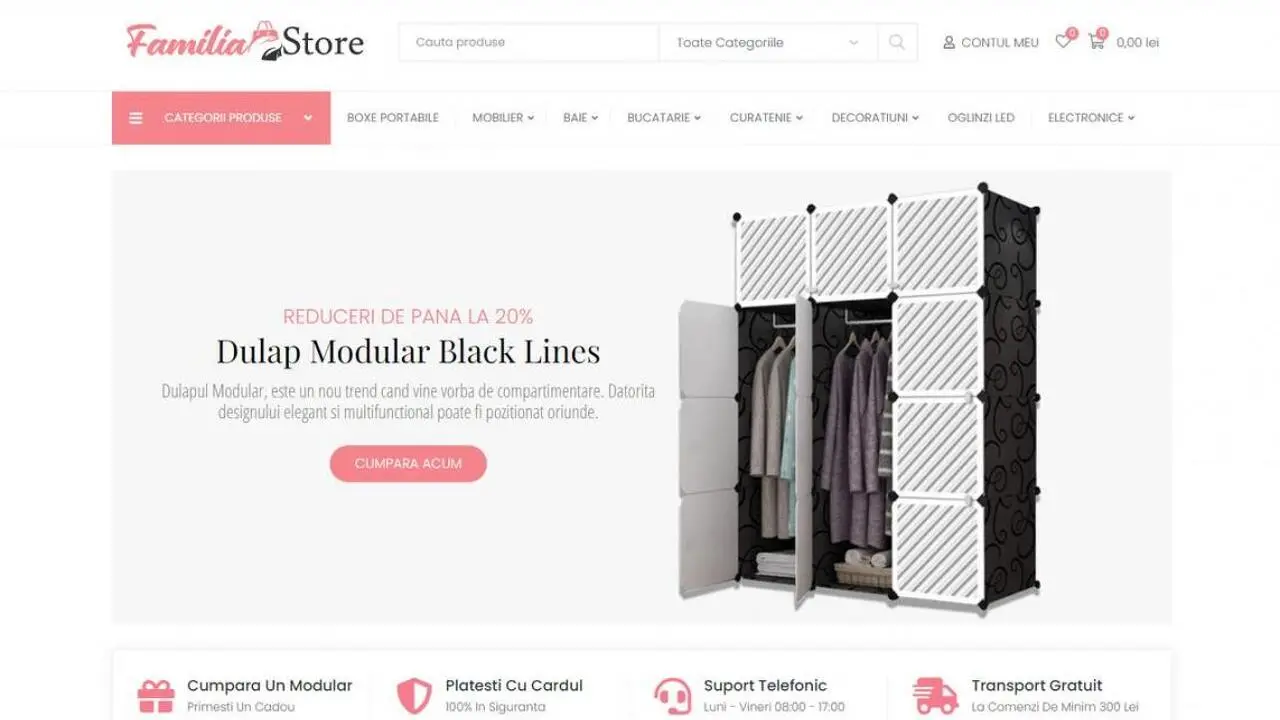Viewport: 1280px width, 720px height.
Task: Click the delivery truck icon
Action: click(935, 695)
